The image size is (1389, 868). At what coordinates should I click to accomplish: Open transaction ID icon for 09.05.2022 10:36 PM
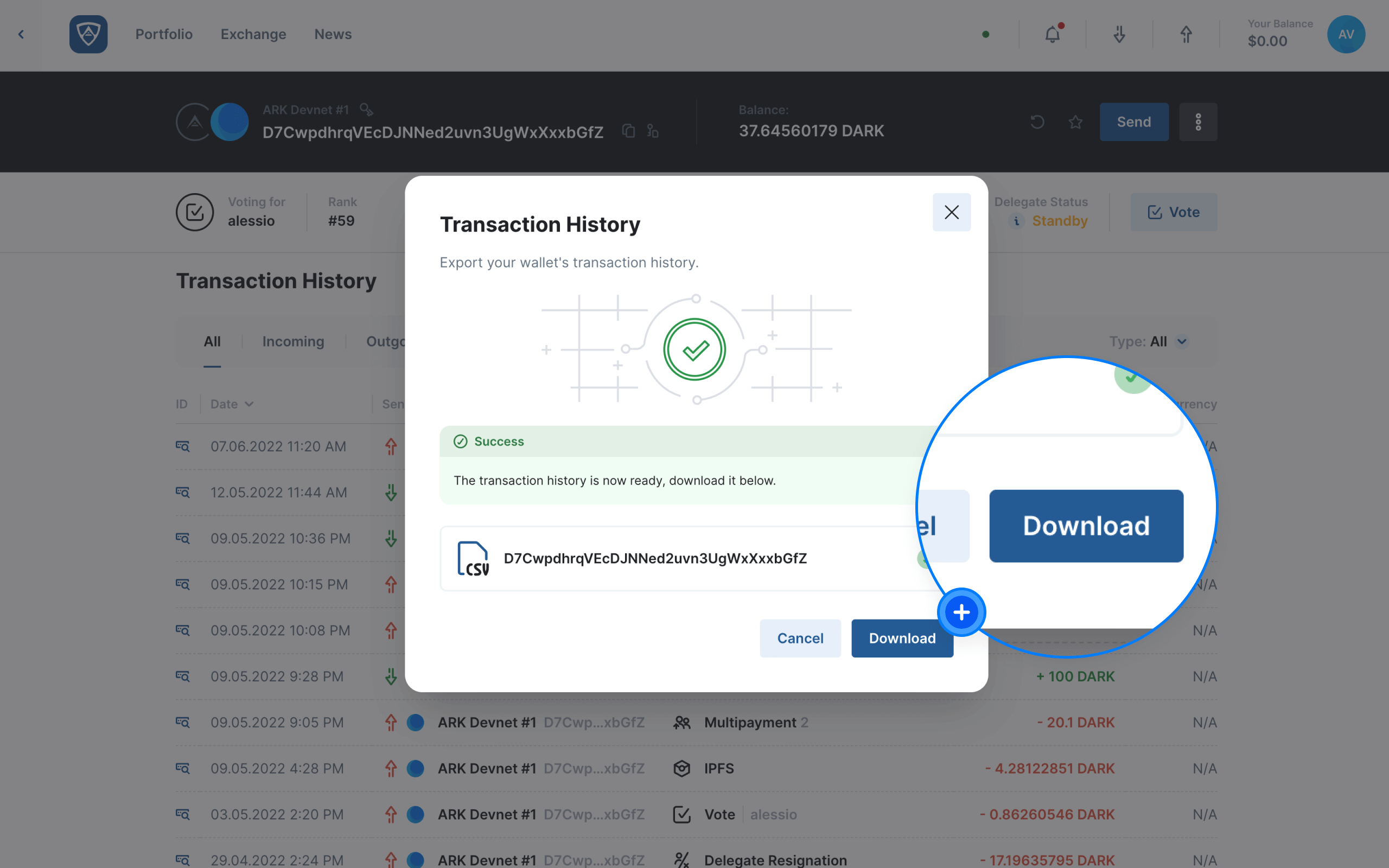point(182,538)
